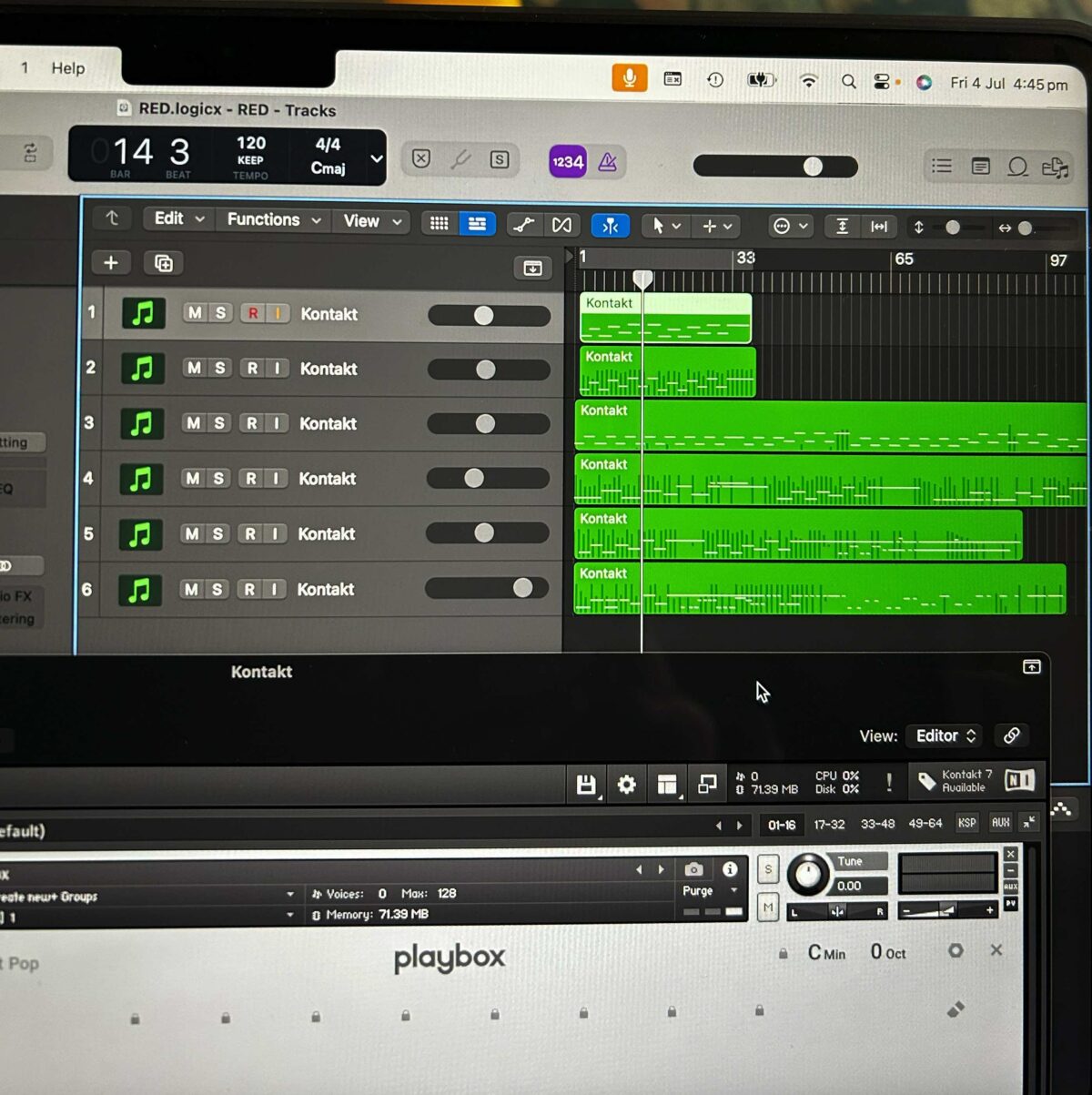Click the Solo S button in control bar
Viewport: 1092px width, 1095px height.
tap(499, 159)
